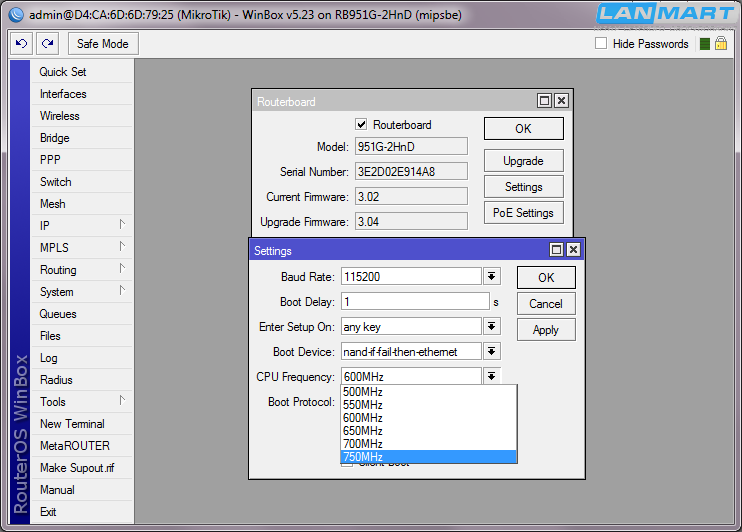Screen dimensions: 742x532
Task: Click the Boot Device field
Action: [x=411, y=351]
